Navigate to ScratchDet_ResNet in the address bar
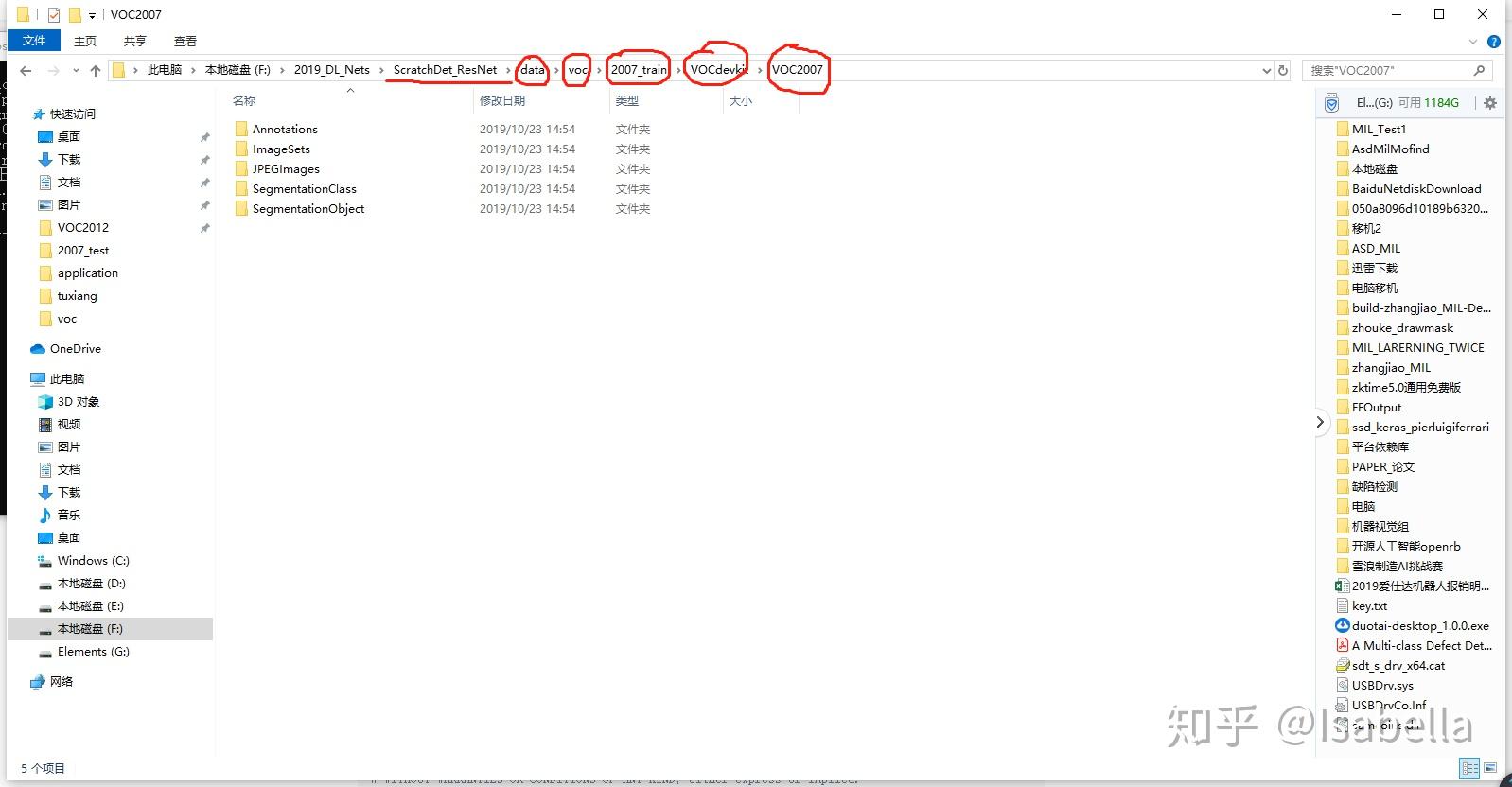1512x787 pixels. tap(445, 70)
